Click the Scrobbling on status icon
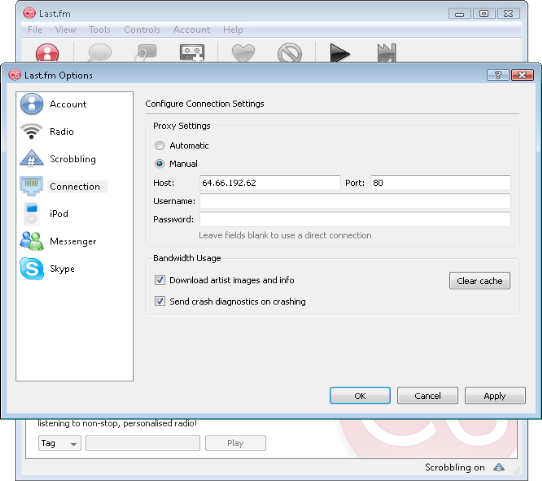 [x=498, y=468]
